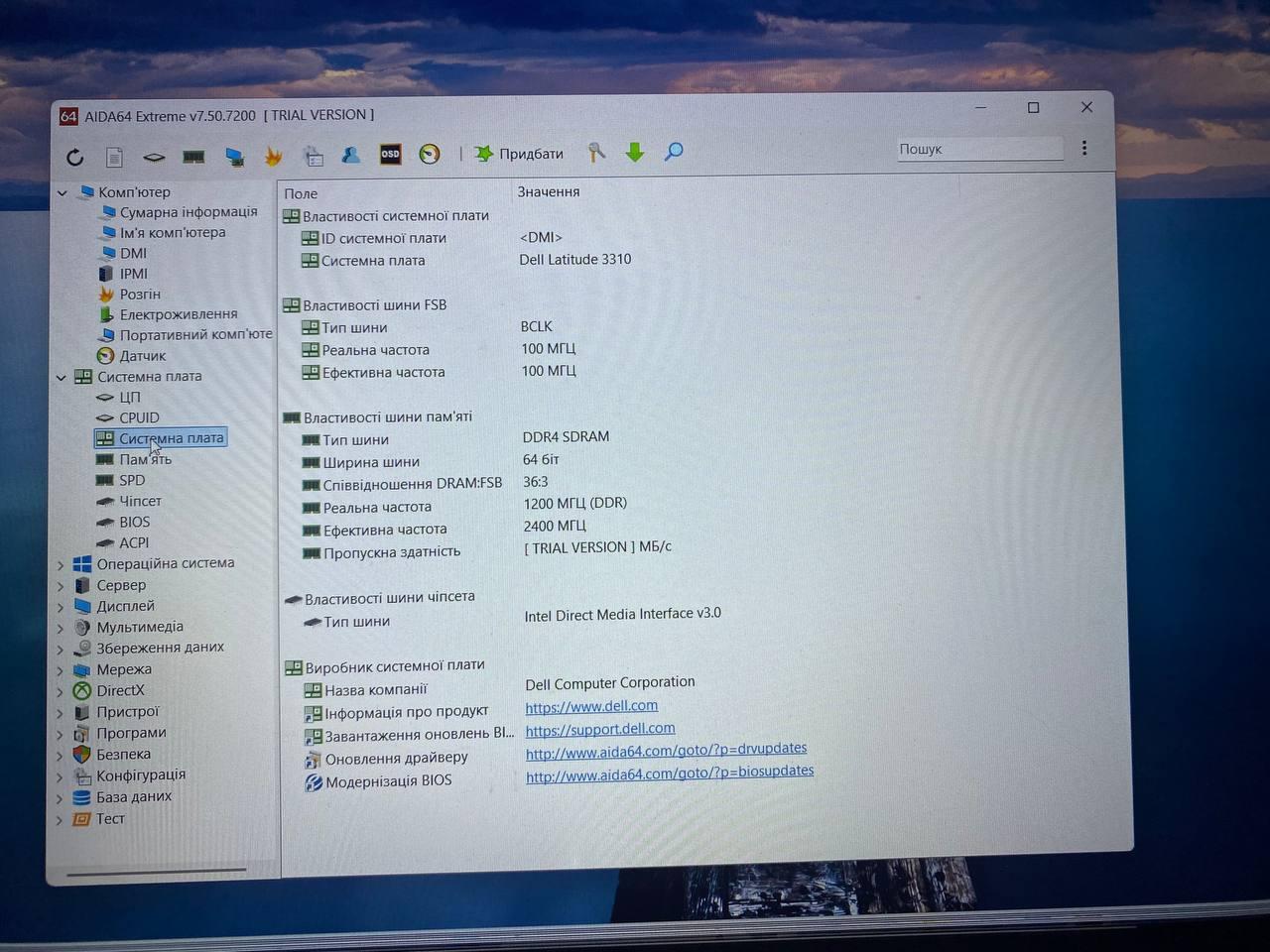Open the audit manager toolbar icon
This screenshot has width=1270, height=952.
314,156
